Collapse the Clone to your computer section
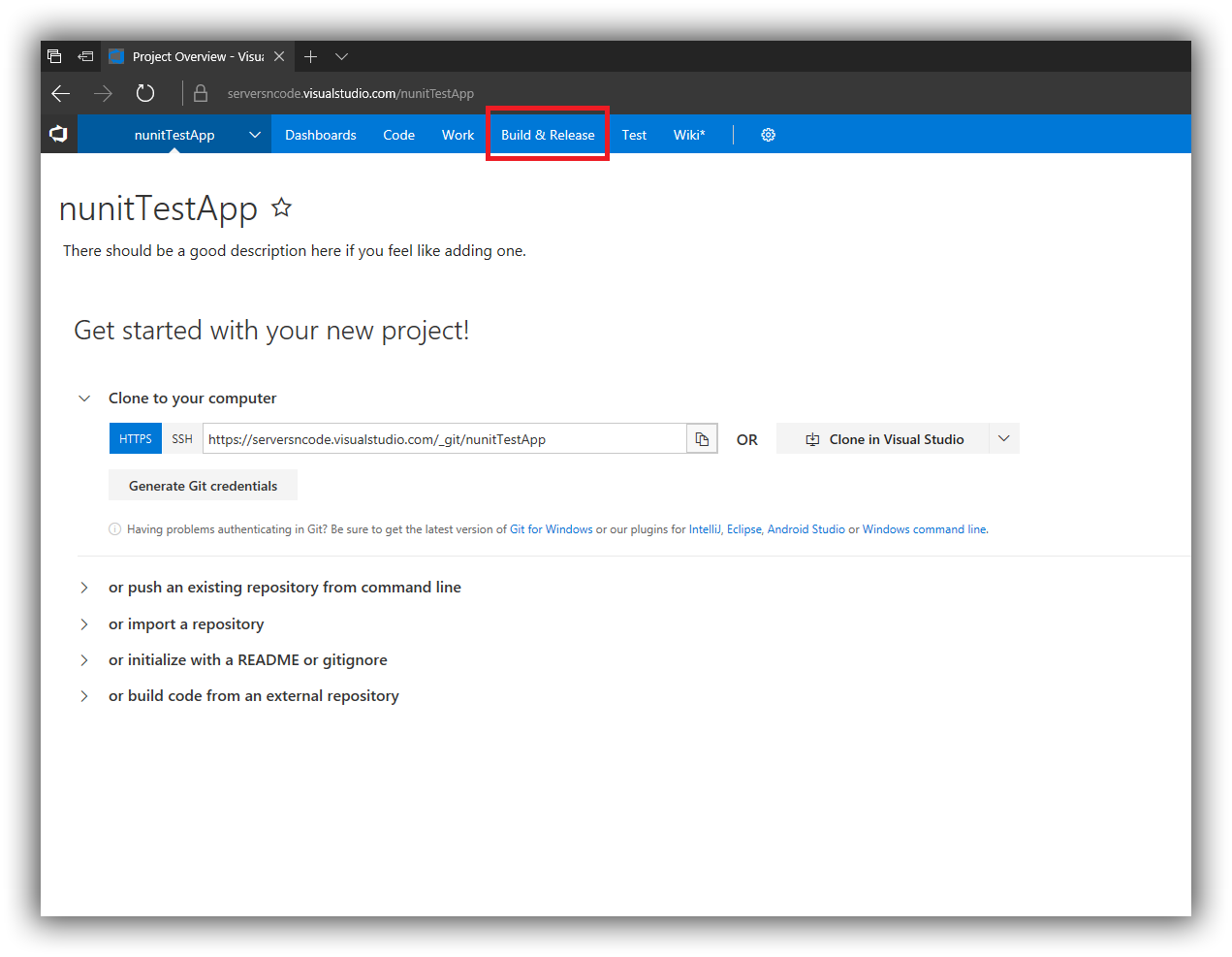The image size is (1232, 957). pyautogui.click(x=84, y=399)
